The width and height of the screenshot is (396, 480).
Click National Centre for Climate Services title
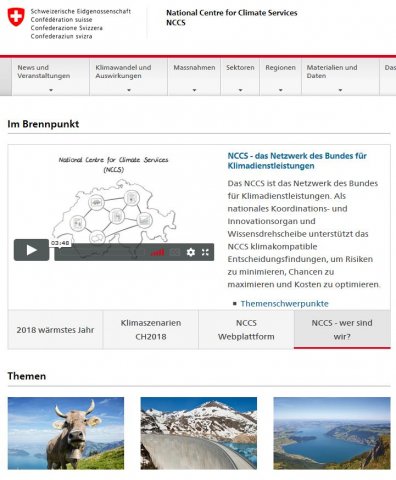pyautogui.click(x=232, y=13)
